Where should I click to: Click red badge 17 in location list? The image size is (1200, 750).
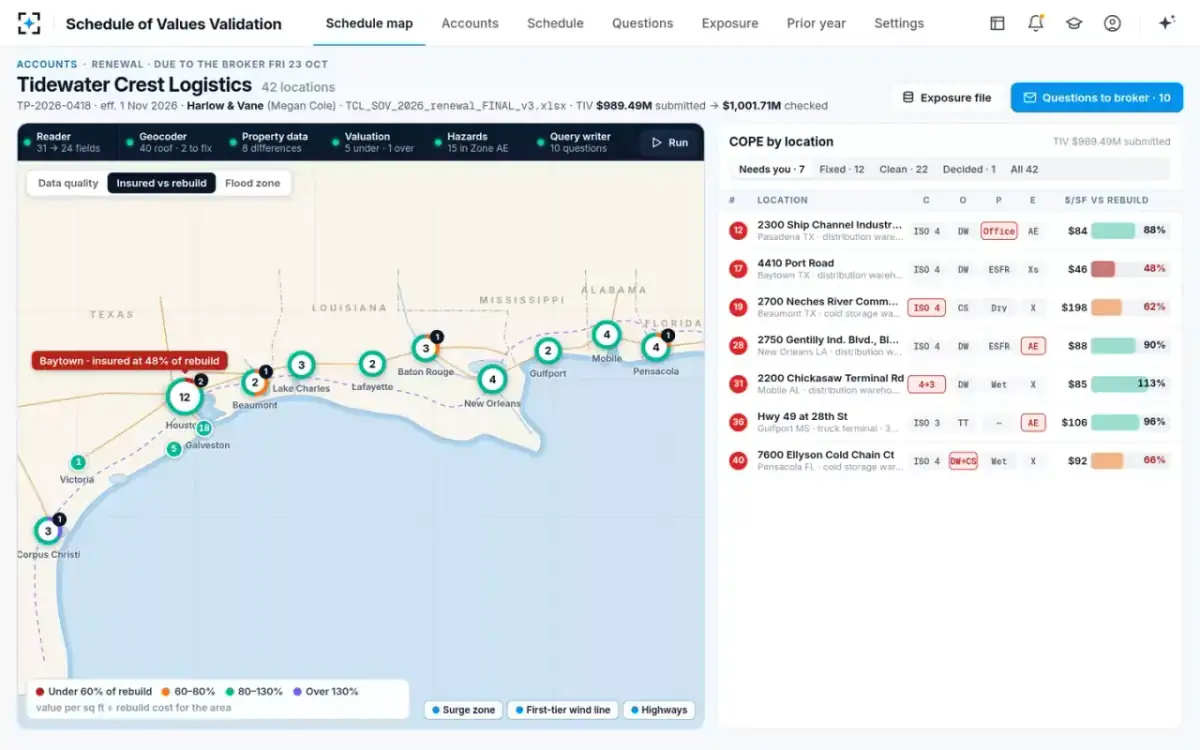(x=738, y=269)
